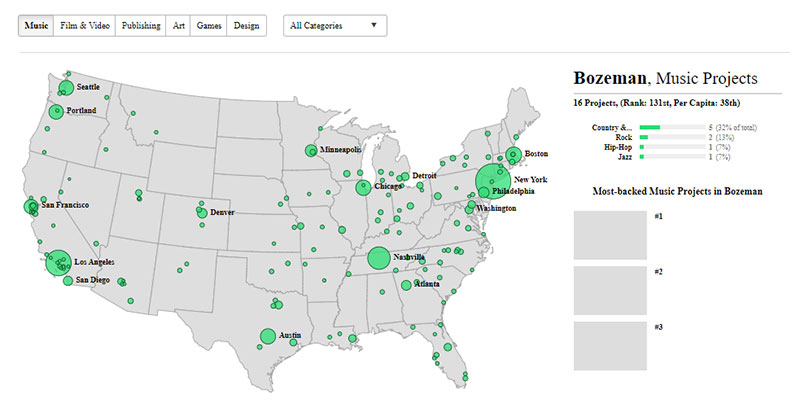Pick the Detroit city bubble

[x=405, y=177]
